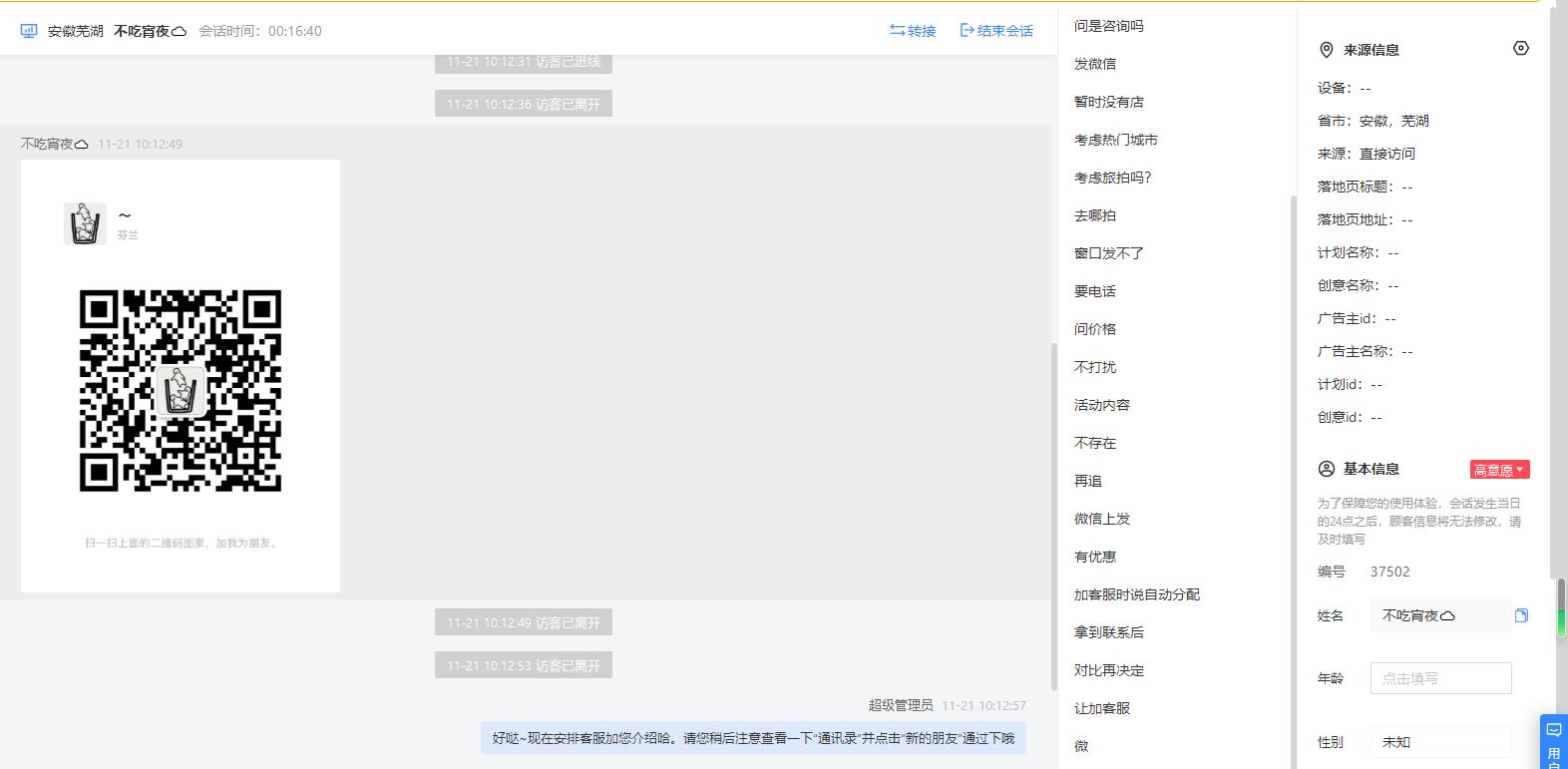This screenshot has height=769, width=1568.
Task: Click the 超级管理员 sender label
Action: click(x=901, y=705)
